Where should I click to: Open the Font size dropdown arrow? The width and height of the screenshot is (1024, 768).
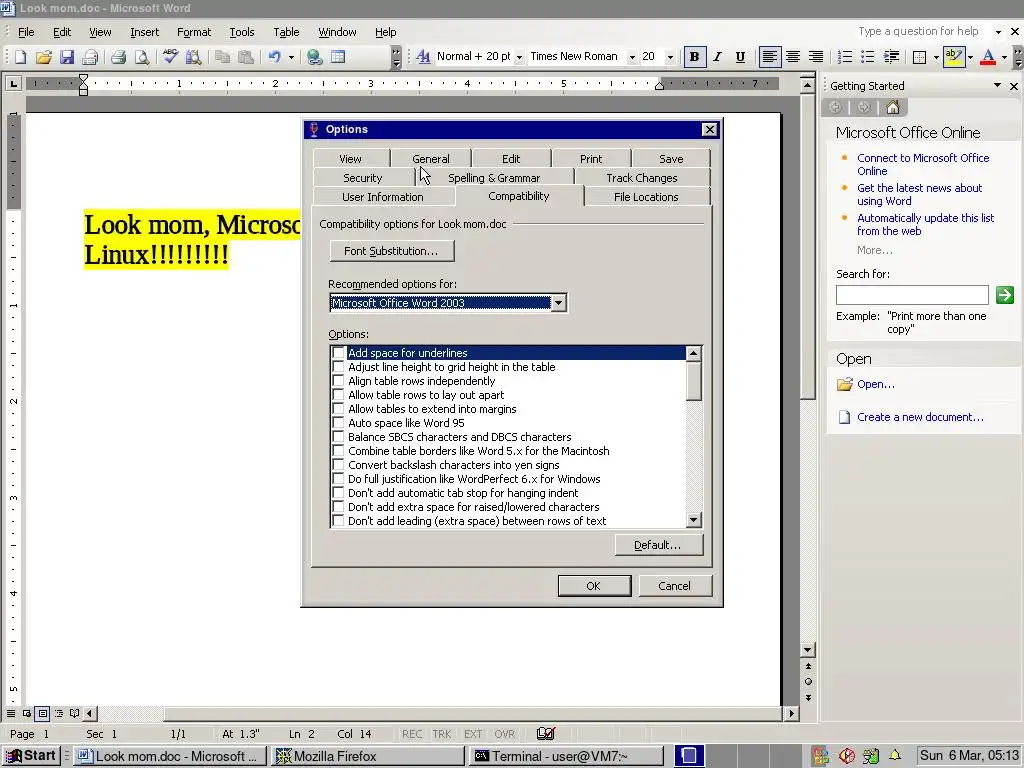click(669, 57)
